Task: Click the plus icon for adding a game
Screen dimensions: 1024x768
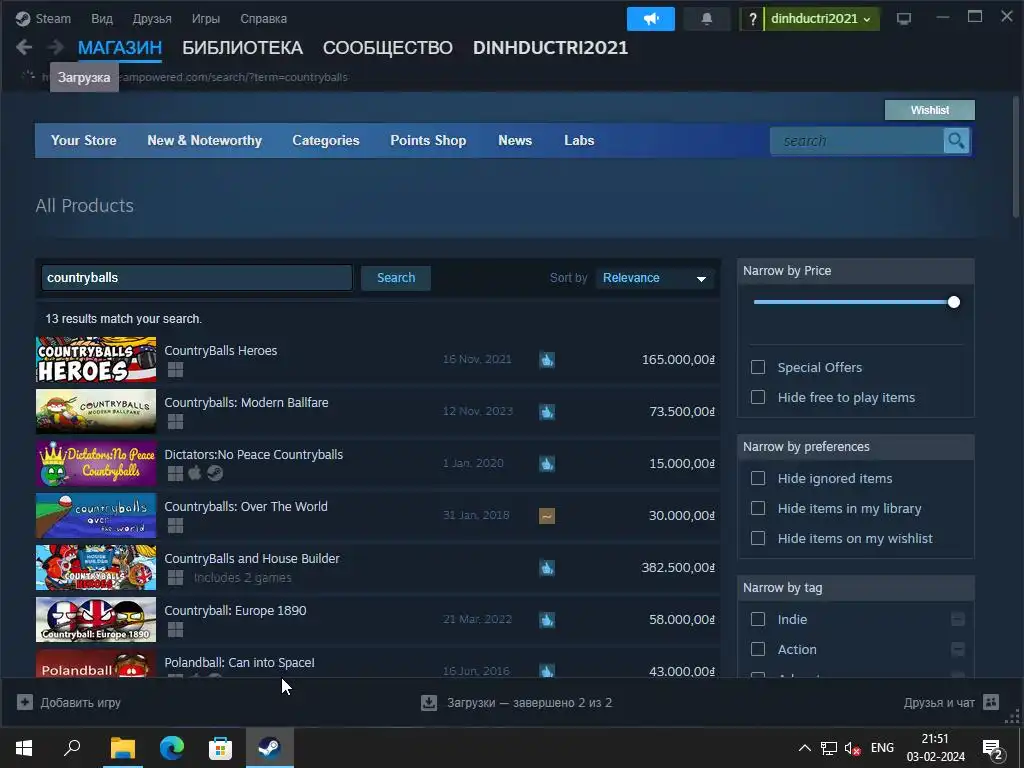Action: (25, 703)
